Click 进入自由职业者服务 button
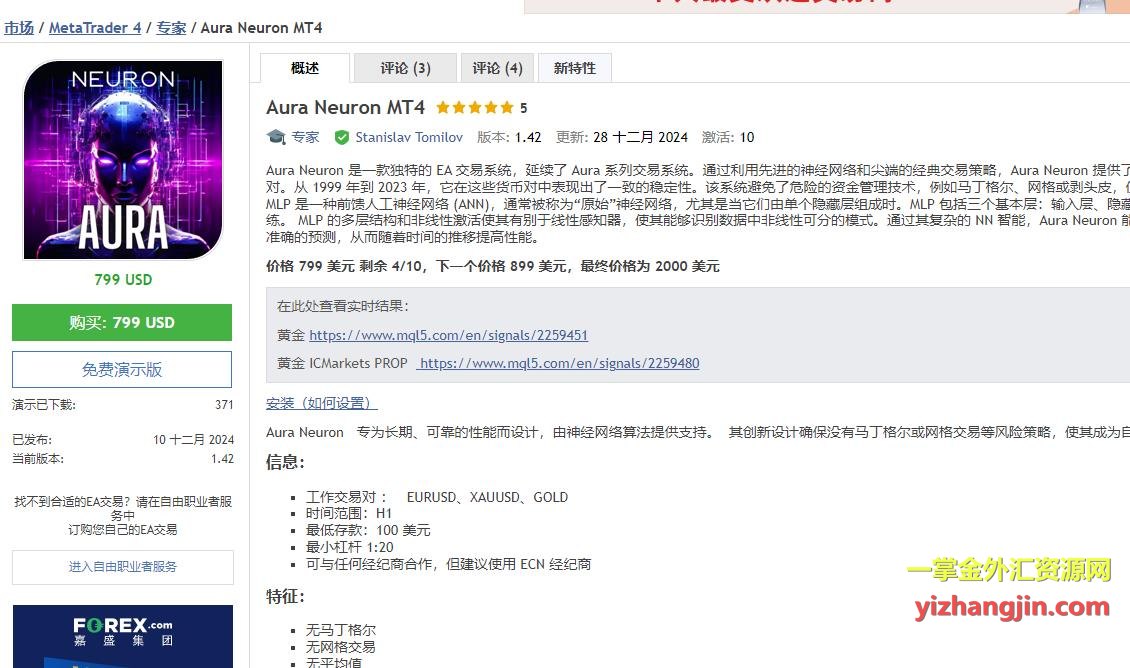The height and width of the screenshot is (668, 1130). point(123,567)
